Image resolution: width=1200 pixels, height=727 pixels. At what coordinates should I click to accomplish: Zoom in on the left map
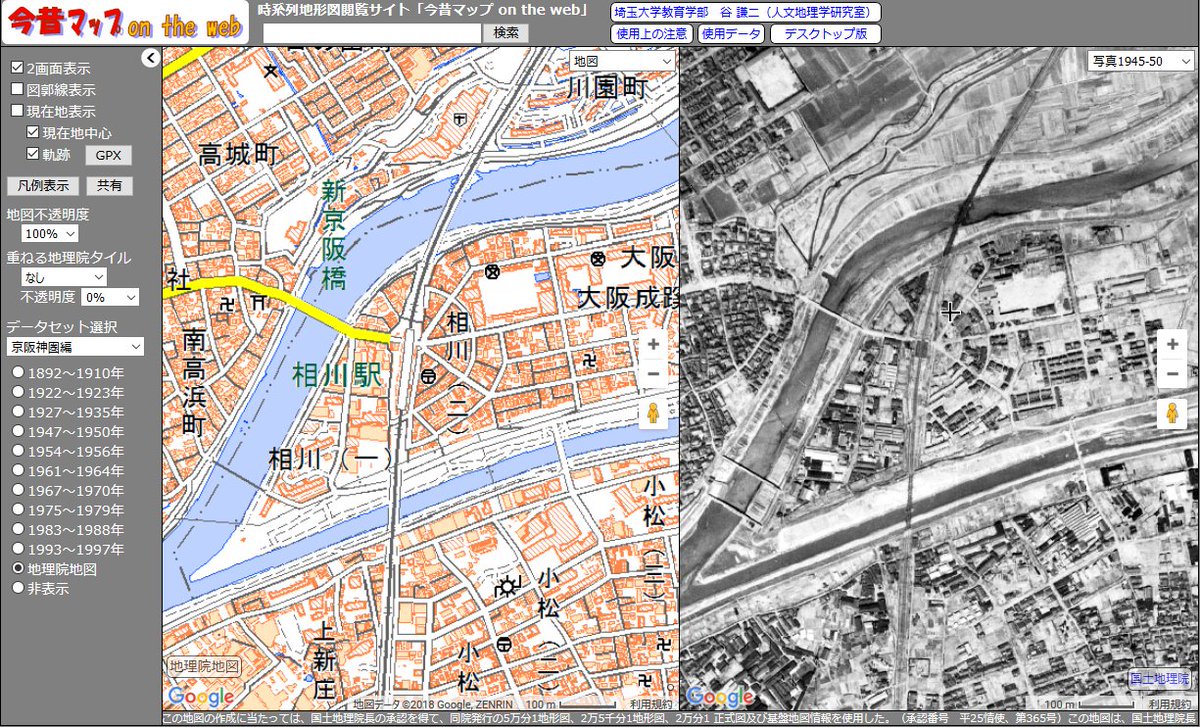(653, 344)
